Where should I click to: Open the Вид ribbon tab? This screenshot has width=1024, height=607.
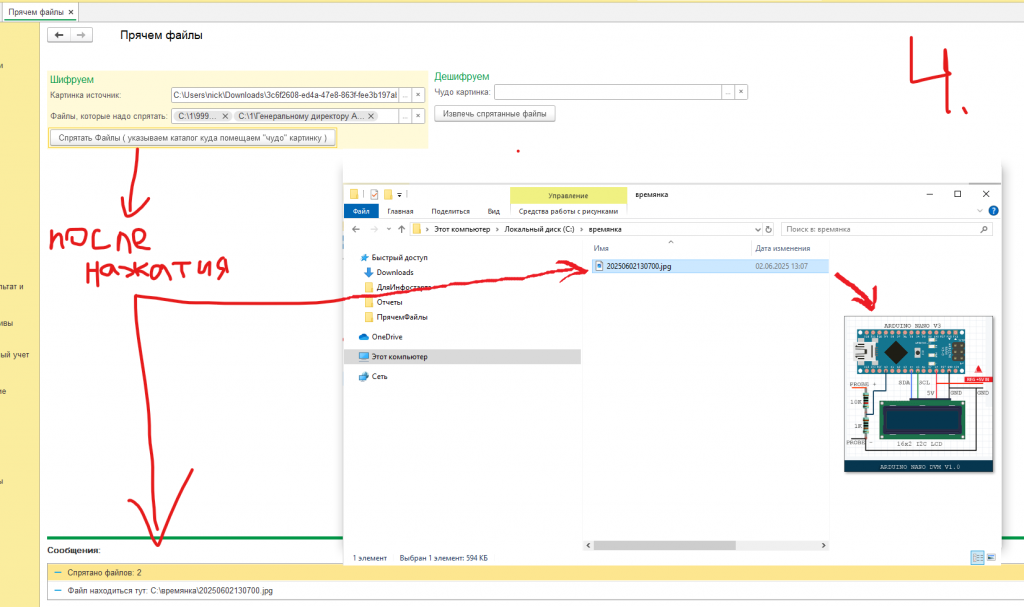(x=494, y=211)
